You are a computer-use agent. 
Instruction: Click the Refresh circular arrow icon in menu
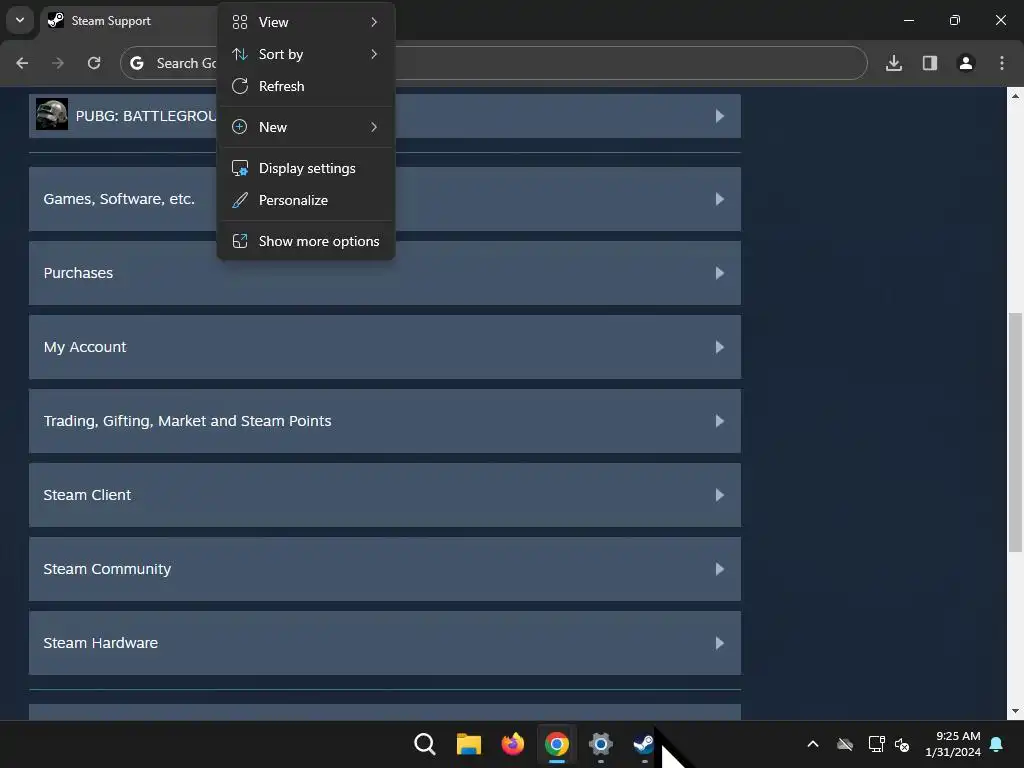240,86
